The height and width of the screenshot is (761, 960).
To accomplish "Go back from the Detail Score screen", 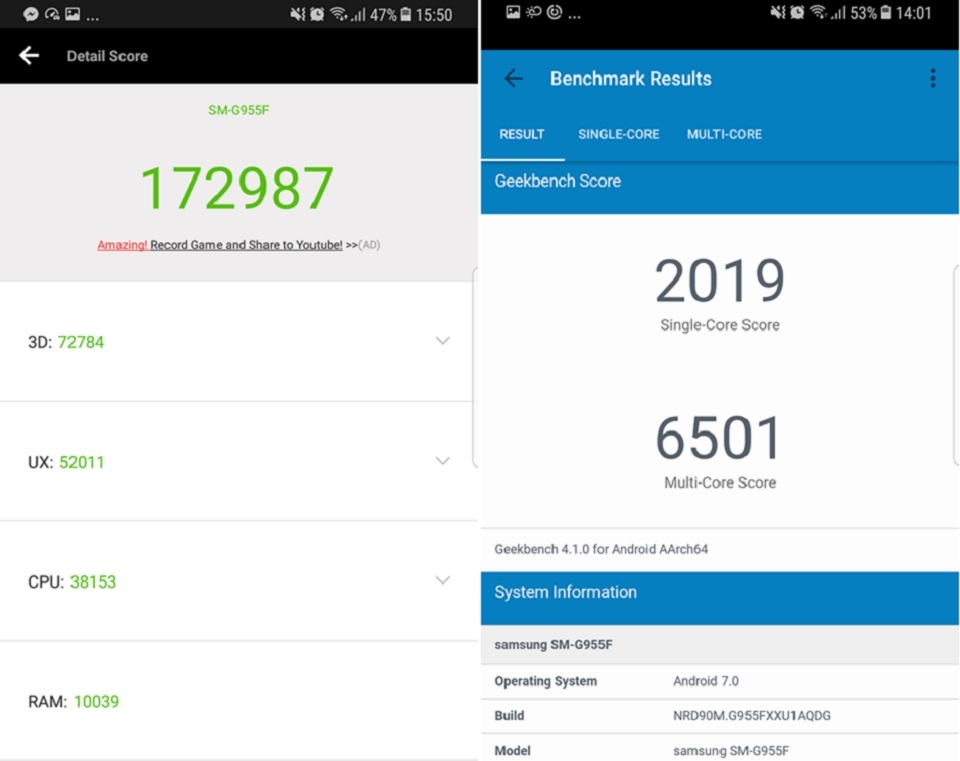I will pos(29,56).
